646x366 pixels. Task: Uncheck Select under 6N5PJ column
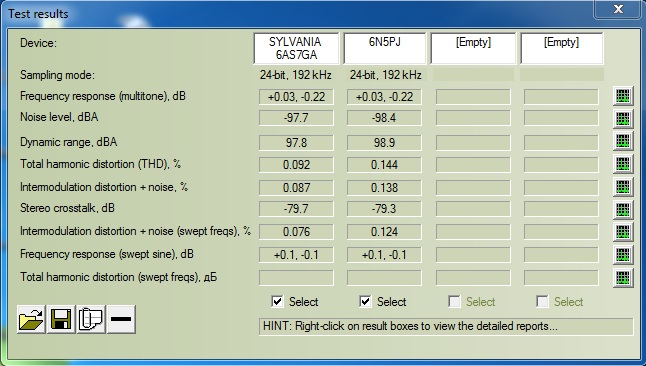[365, 301]
